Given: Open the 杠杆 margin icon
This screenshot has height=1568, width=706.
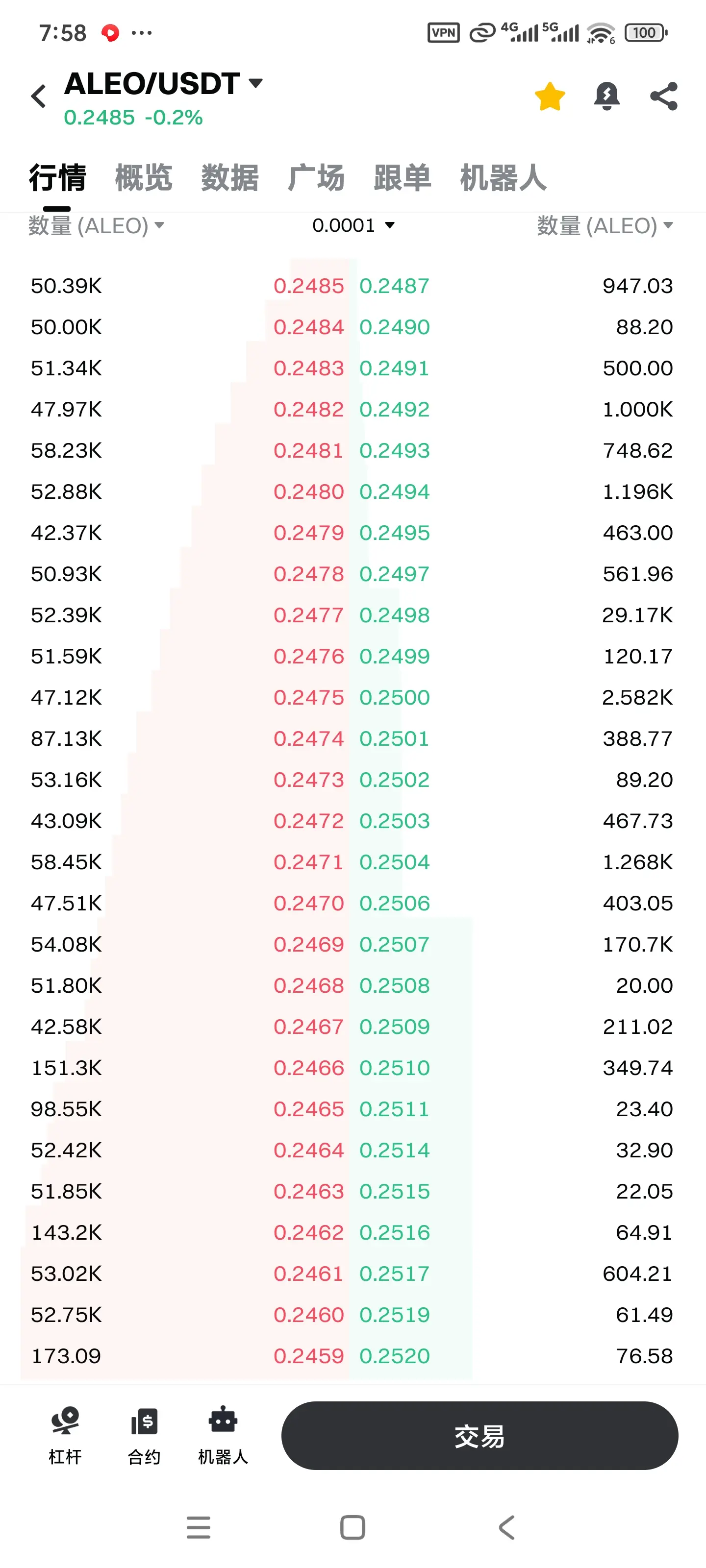Looking at the screenshot, I should [65, 1435].
